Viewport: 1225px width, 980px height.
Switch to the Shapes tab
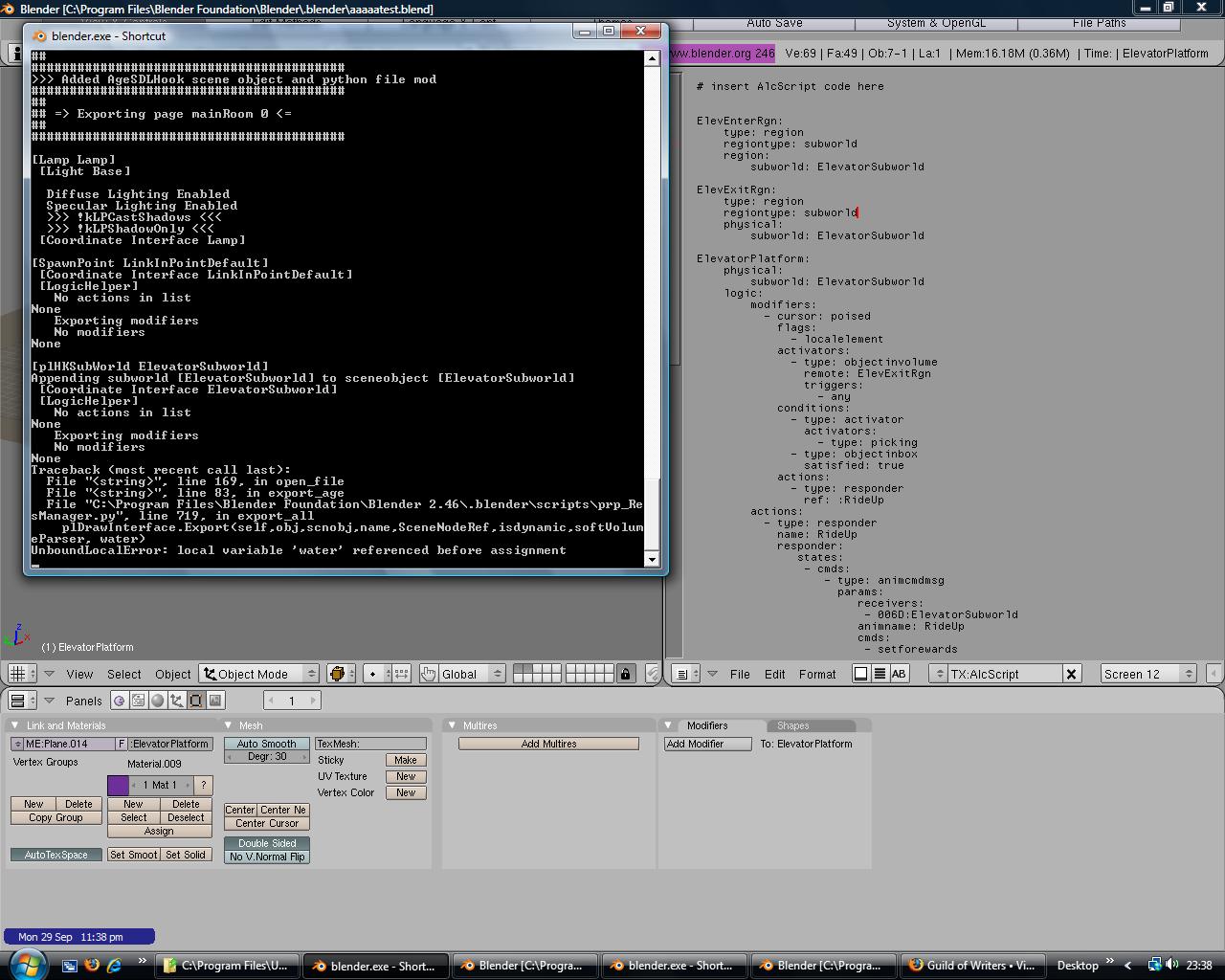(x=793, y=725)
